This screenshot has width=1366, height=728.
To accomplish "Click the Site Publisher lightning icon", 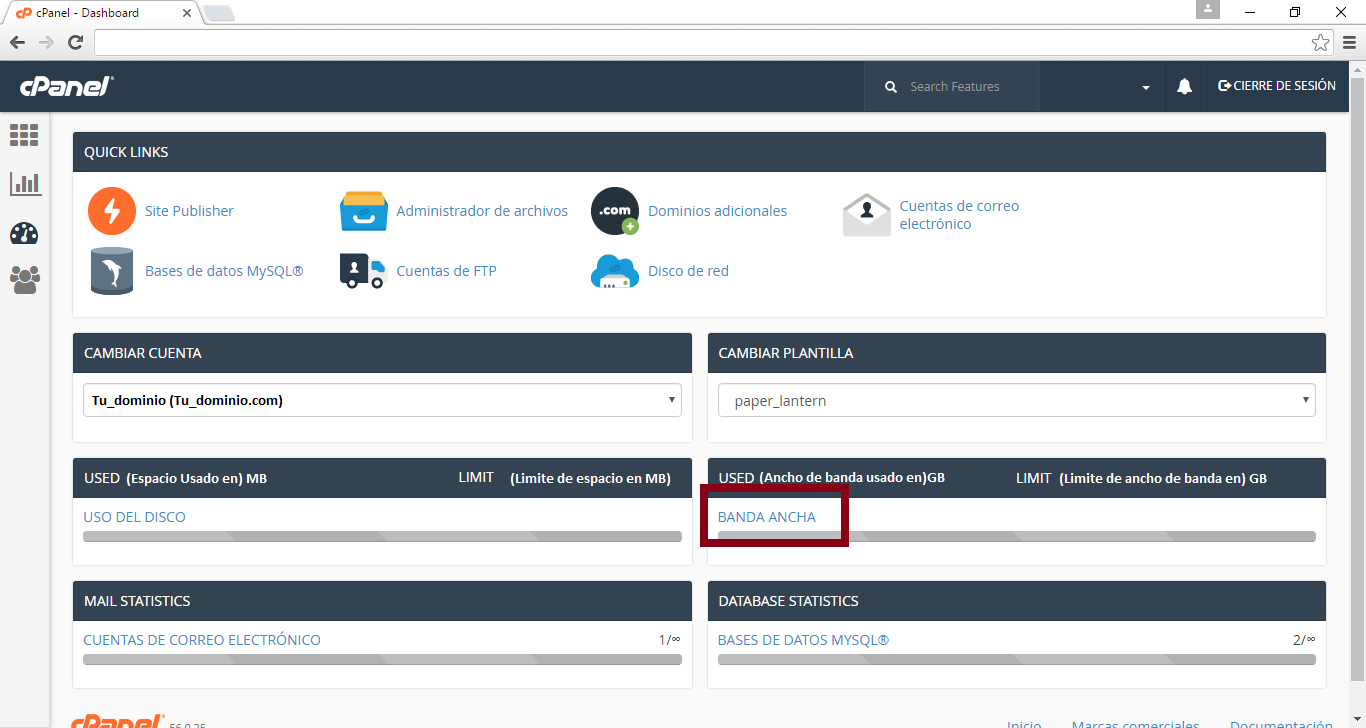I will pos(111,211).
